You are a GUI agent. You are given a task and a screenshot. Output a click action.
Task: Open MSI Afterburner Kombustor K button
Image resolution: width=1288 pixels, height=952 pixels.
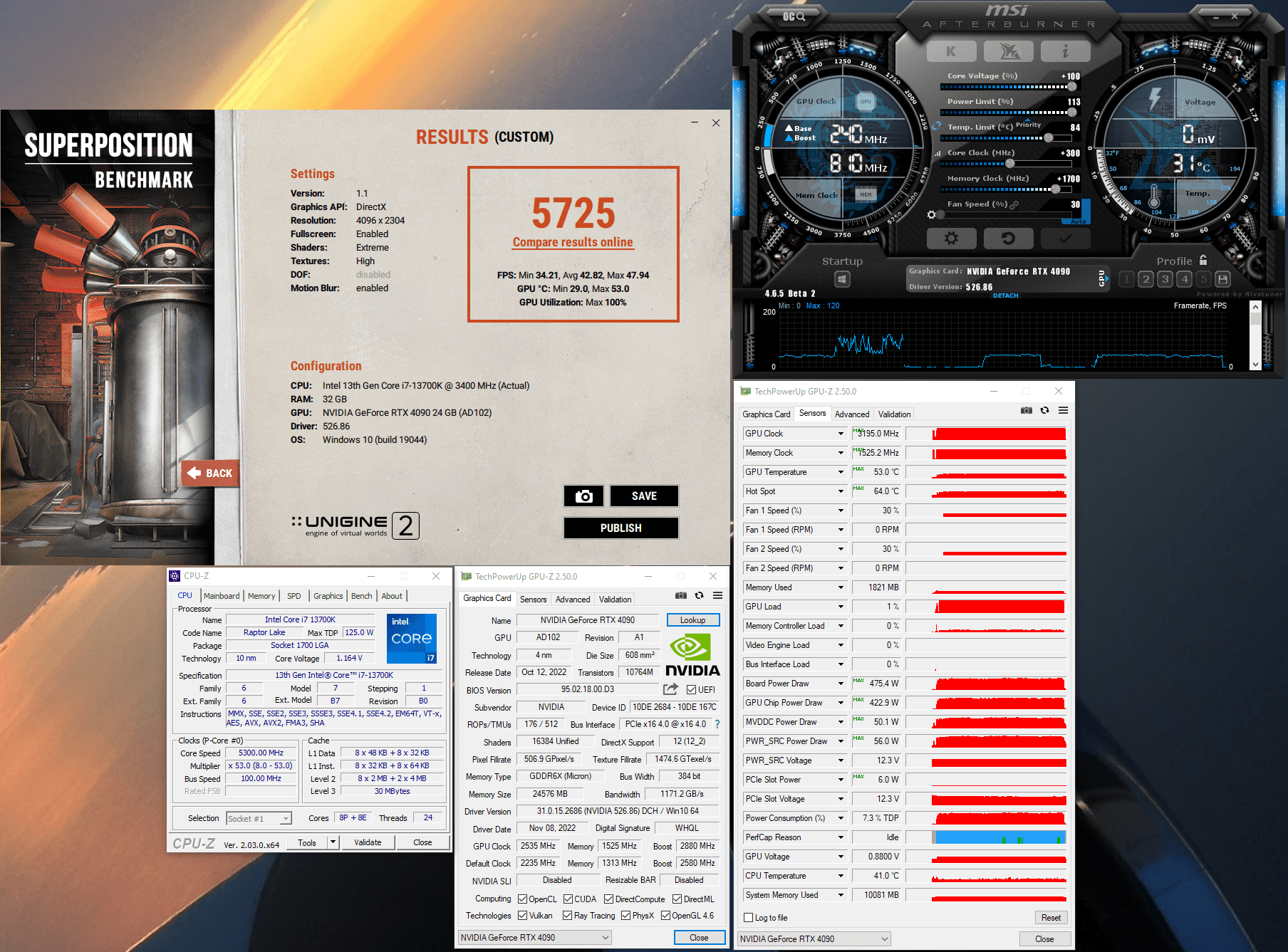[x=951, y=51]
